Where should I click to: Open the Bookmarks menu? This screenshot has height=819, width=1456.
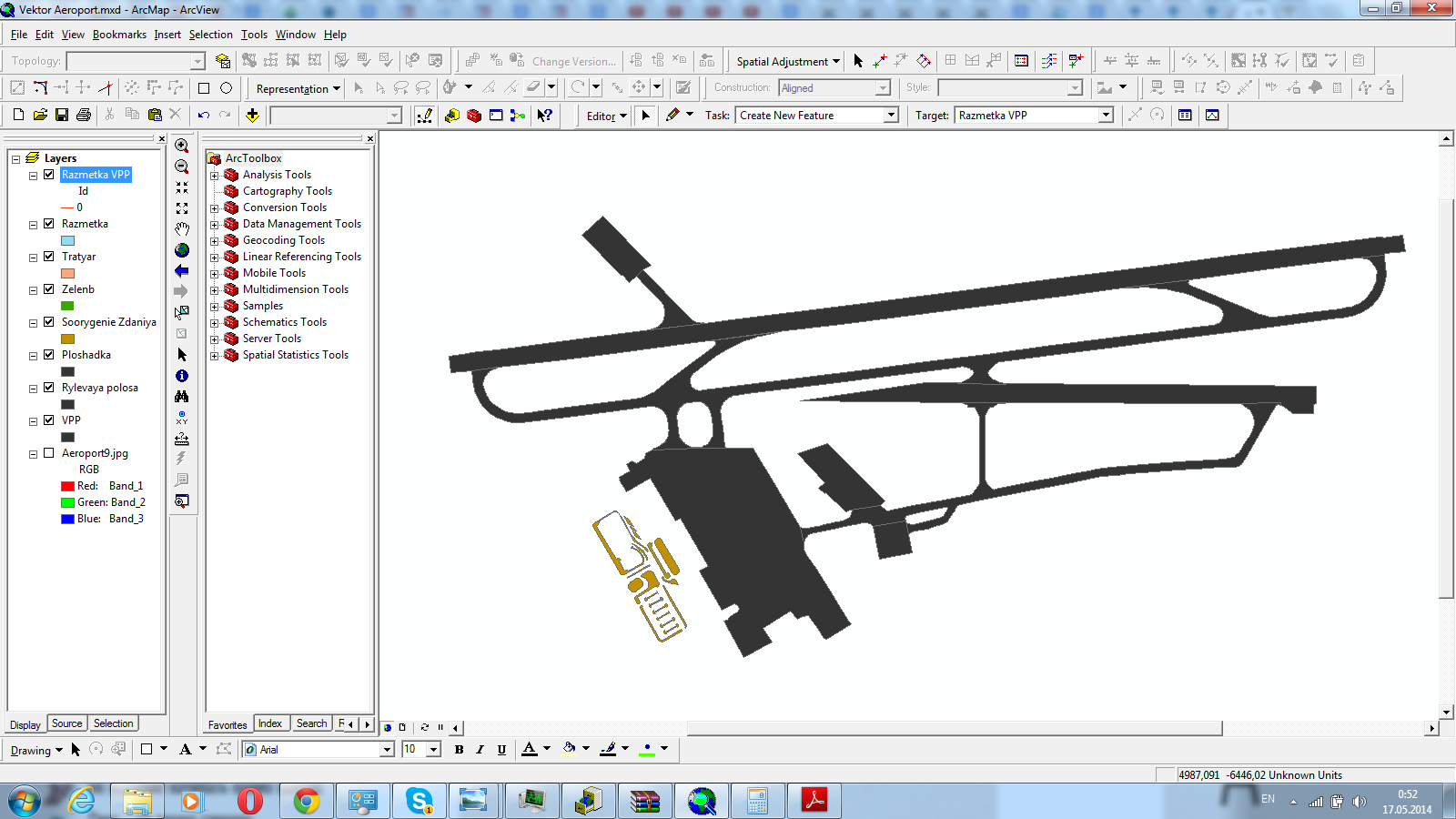[x=119, y=35]
